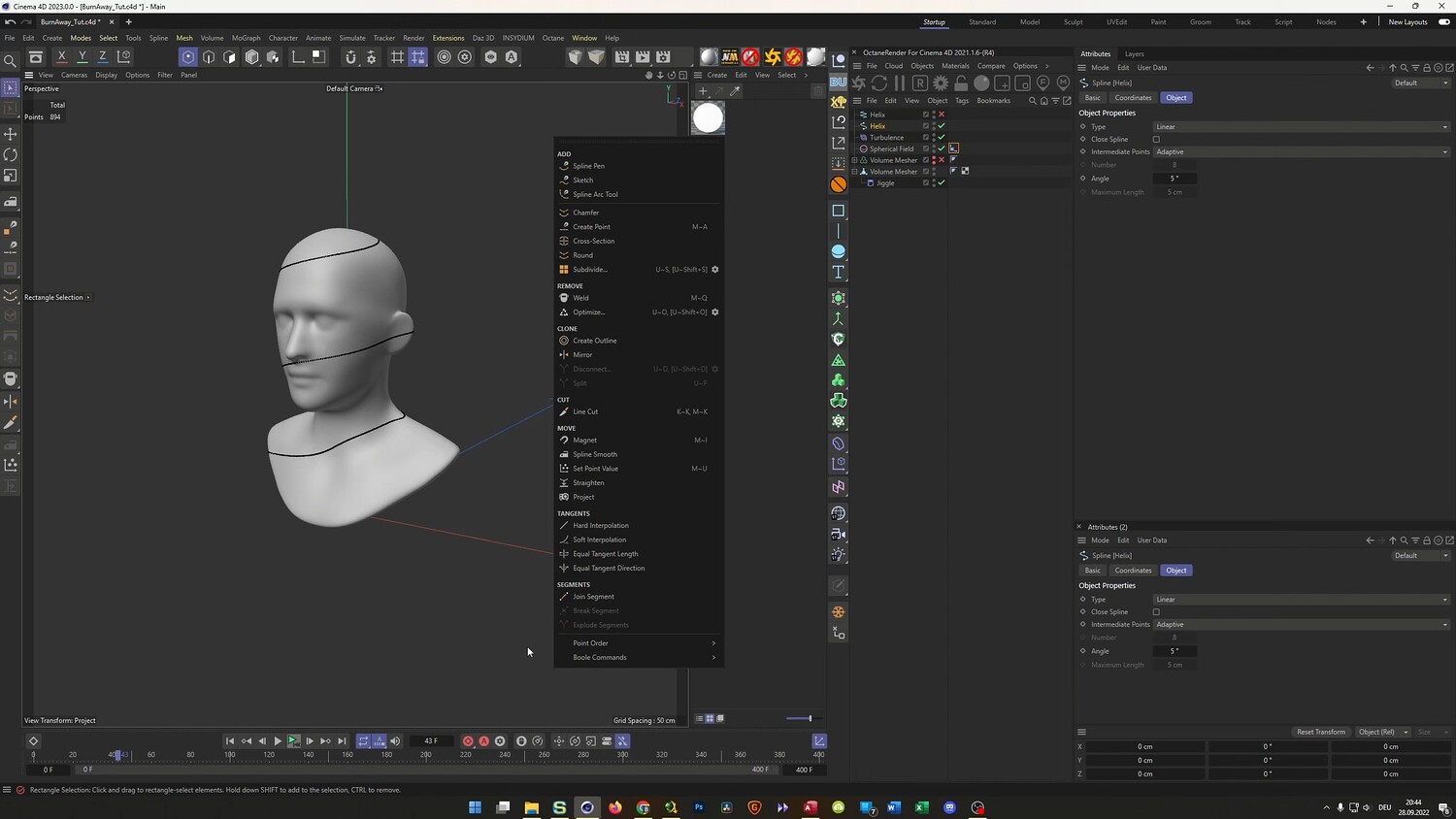Open Default layout dropdown in upper Attributes
1456x819 pixels.
tap(1421, 83)
